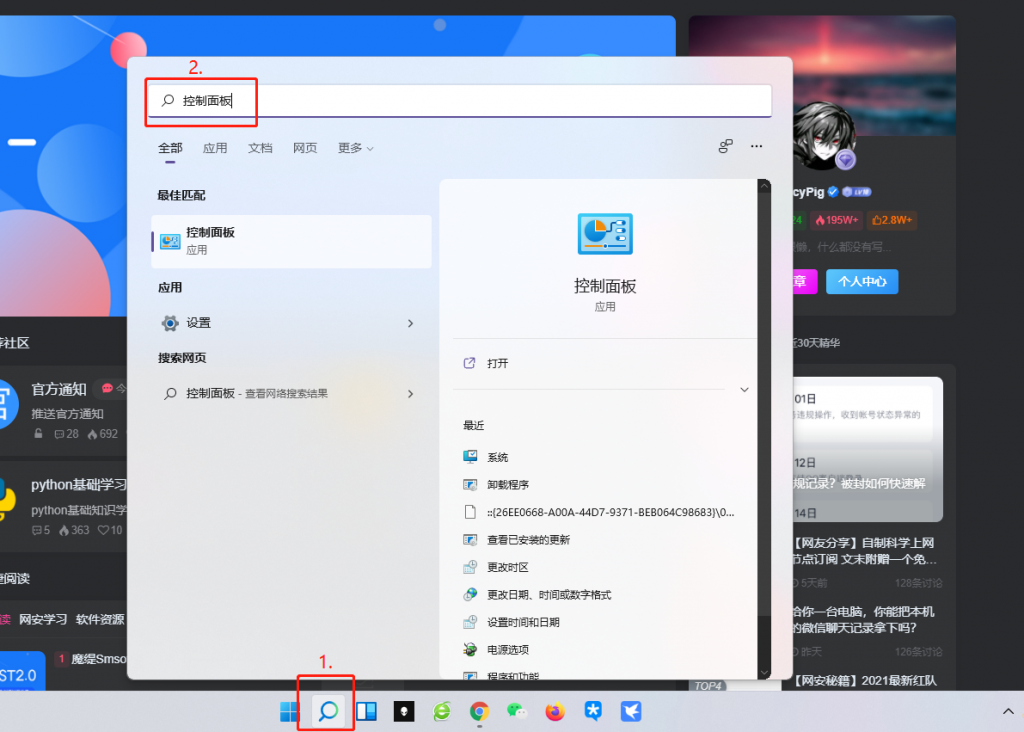Image resolution: width=1024 pixels, height=732 pixels.
Task: Click the 卸载程序 icon
Action: point(470,485)
